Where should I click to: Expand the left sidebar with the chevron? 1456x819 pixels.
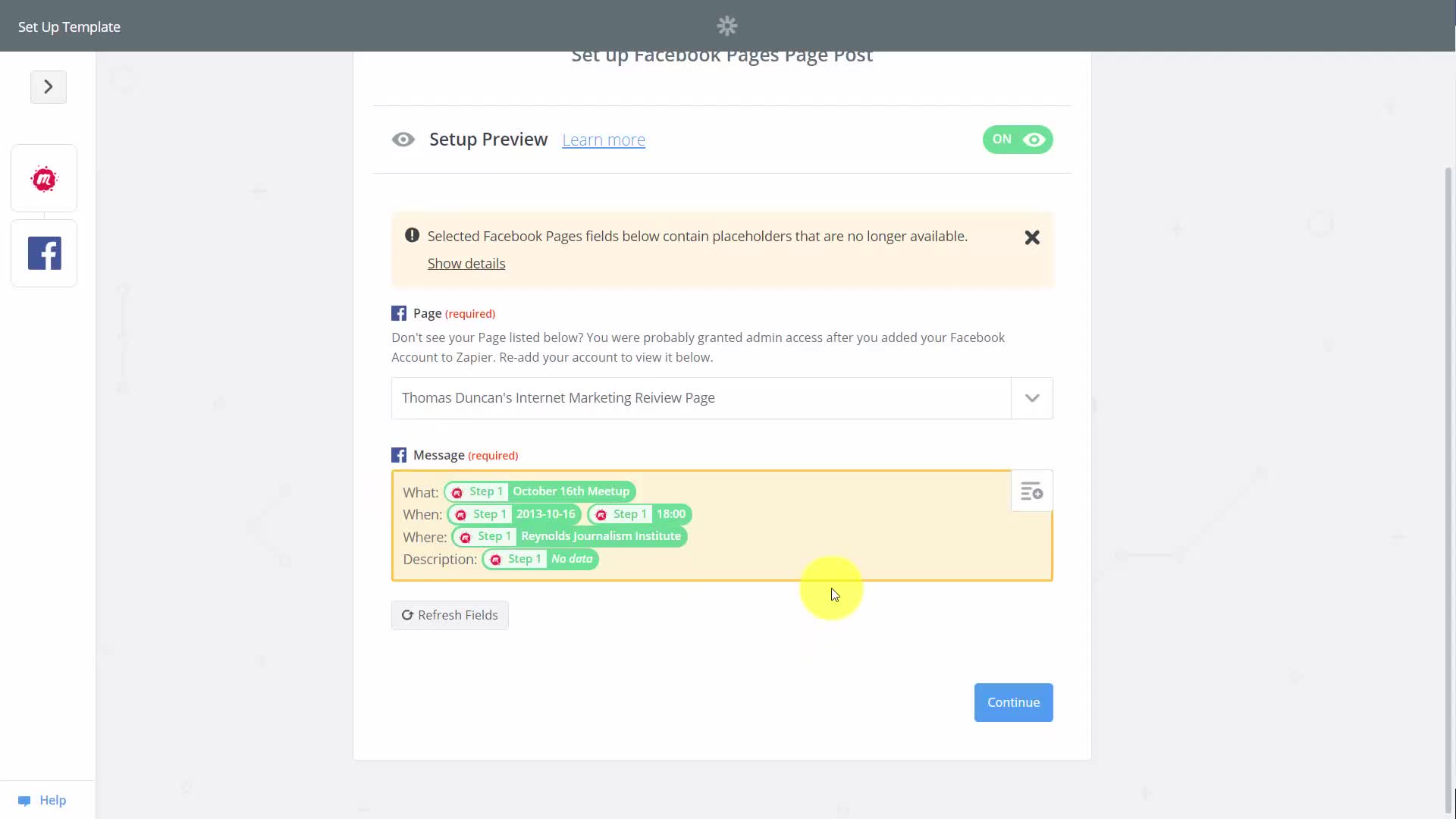[x=49, y=86]
